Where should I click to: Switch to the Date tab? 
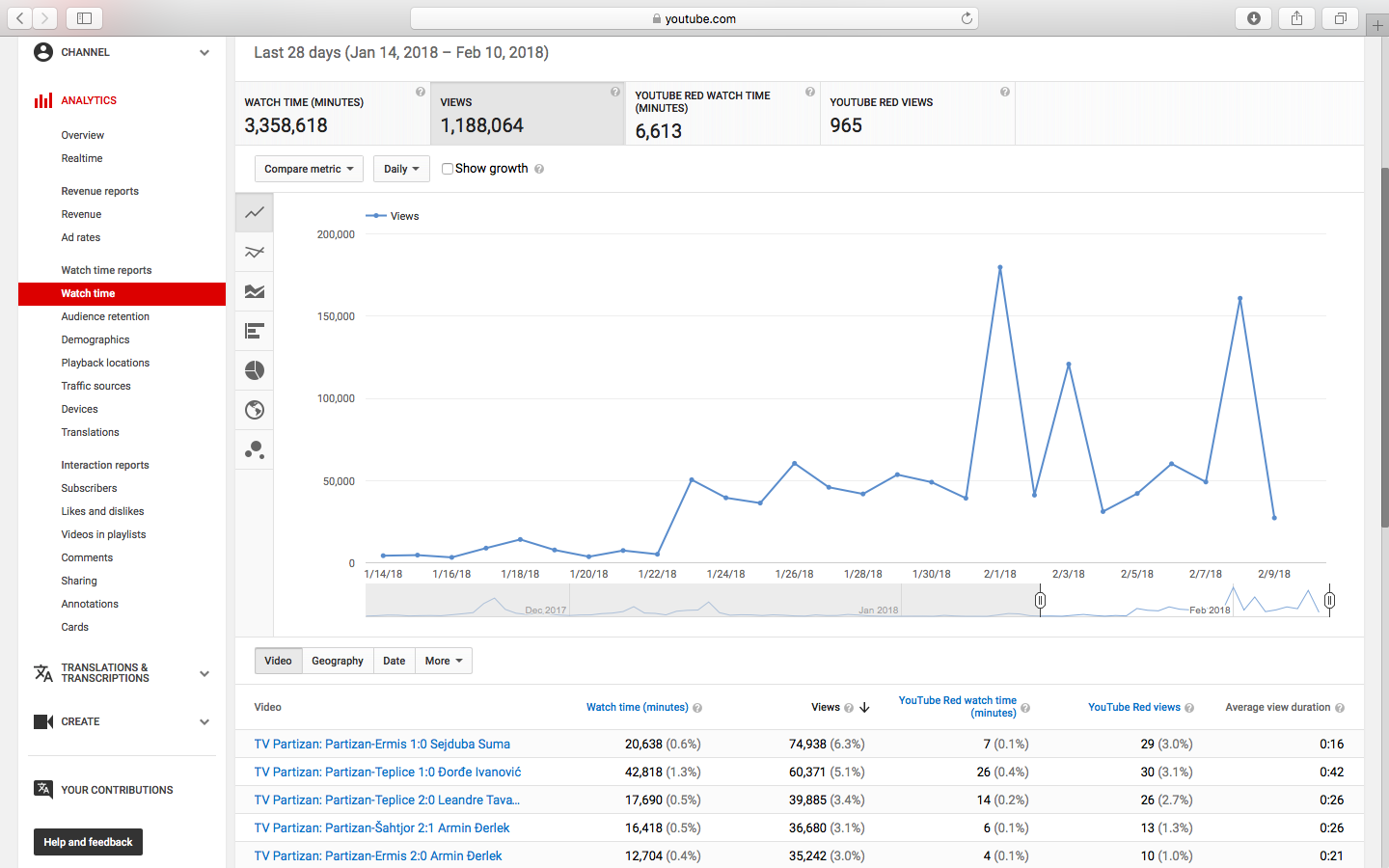pyautogui.click(x=395, y=661)
